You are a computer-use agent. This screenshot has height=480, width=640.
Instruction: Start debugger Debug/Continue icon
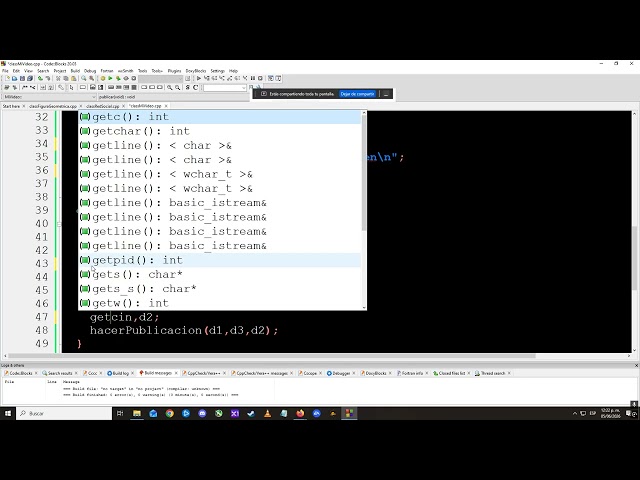click(x=199, y=78)
